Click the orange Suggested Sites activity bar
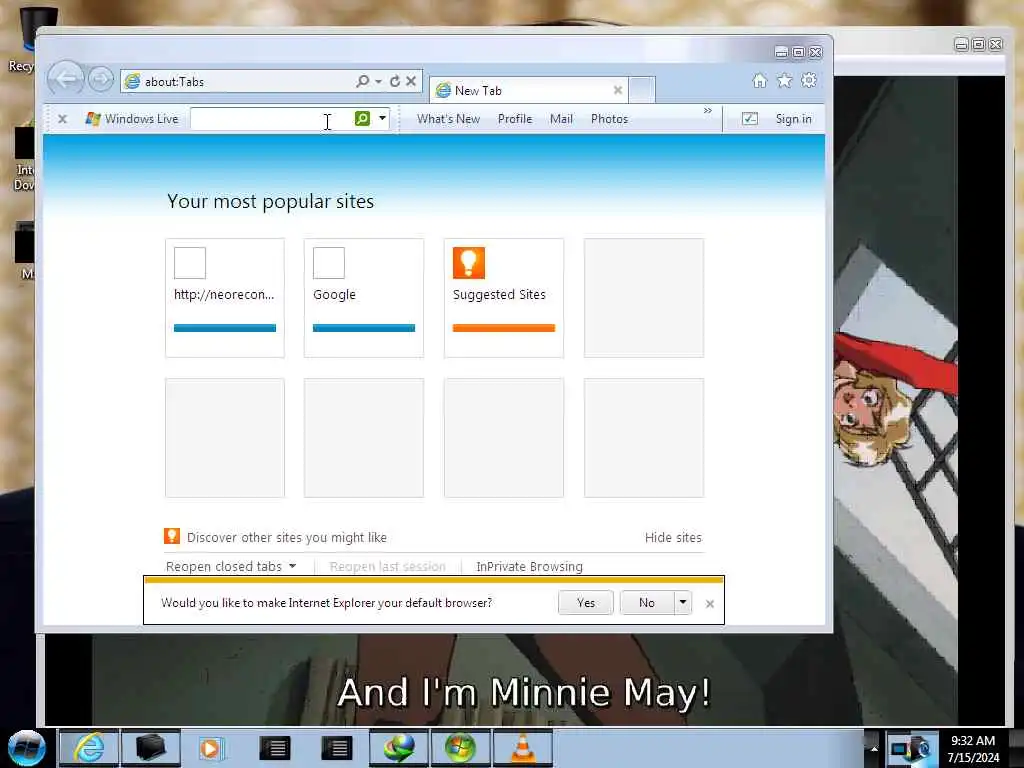 pyautogui.click(x=504, y=328)
